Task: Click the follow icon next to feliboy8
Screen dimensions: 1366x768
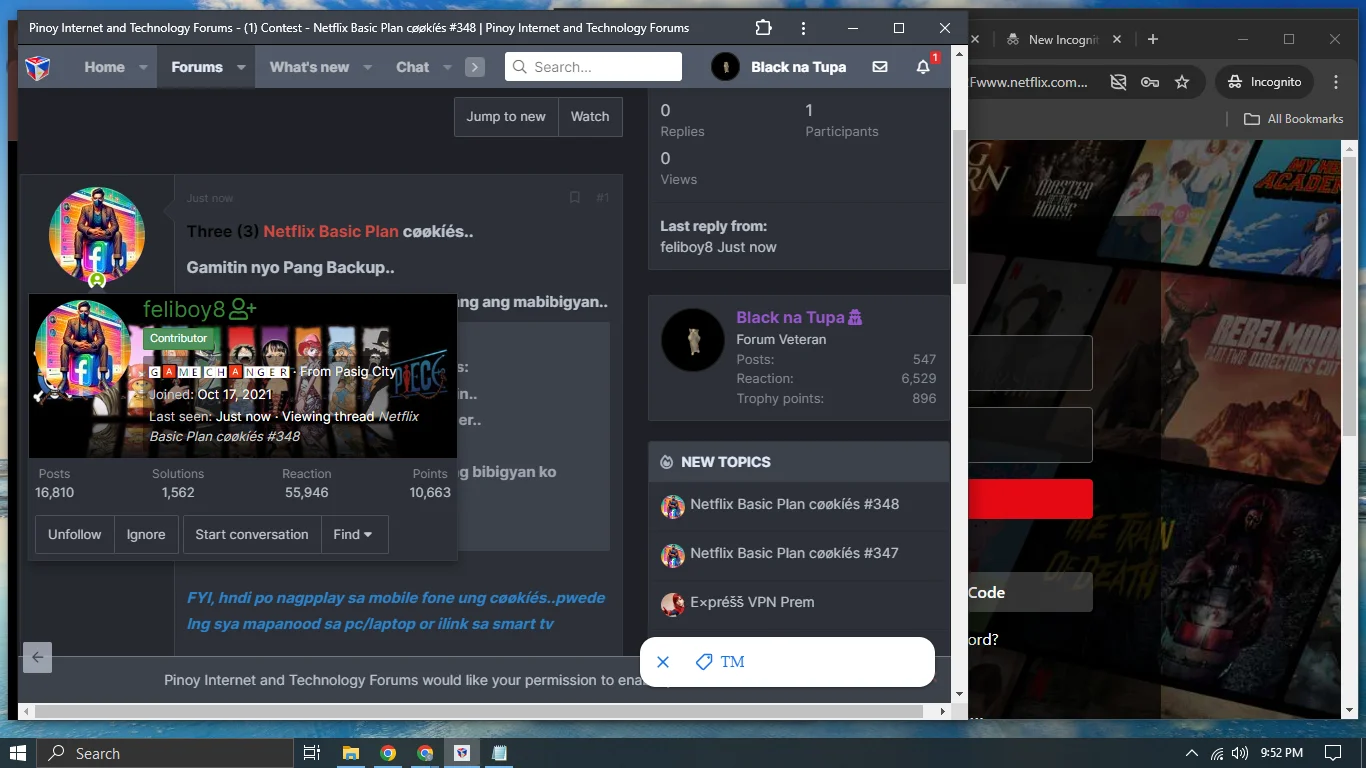Action: click(243, 309)
